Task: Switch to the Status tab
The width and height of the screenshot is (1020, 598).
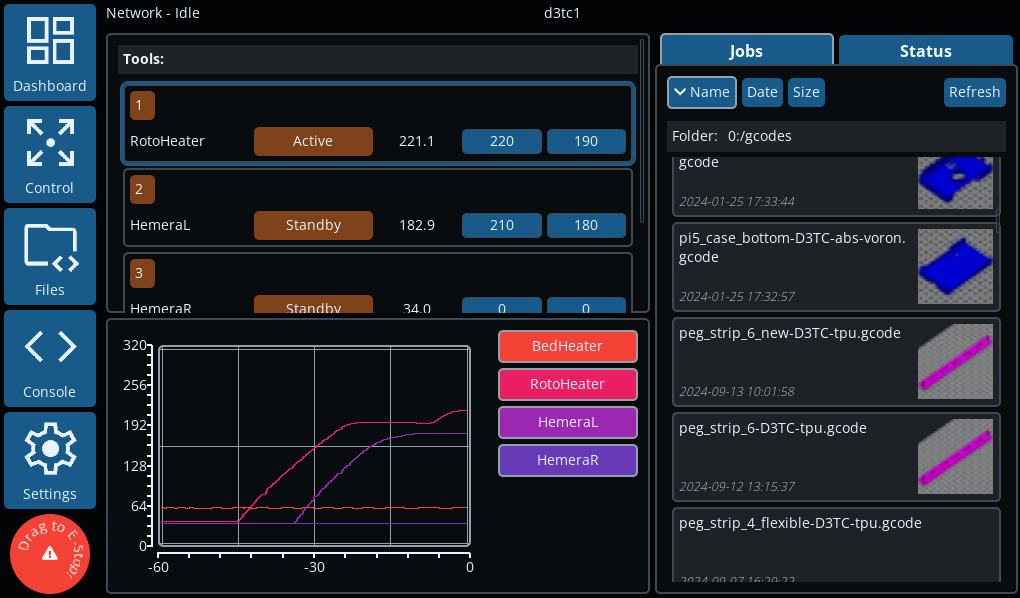Action: pos(925,51)
